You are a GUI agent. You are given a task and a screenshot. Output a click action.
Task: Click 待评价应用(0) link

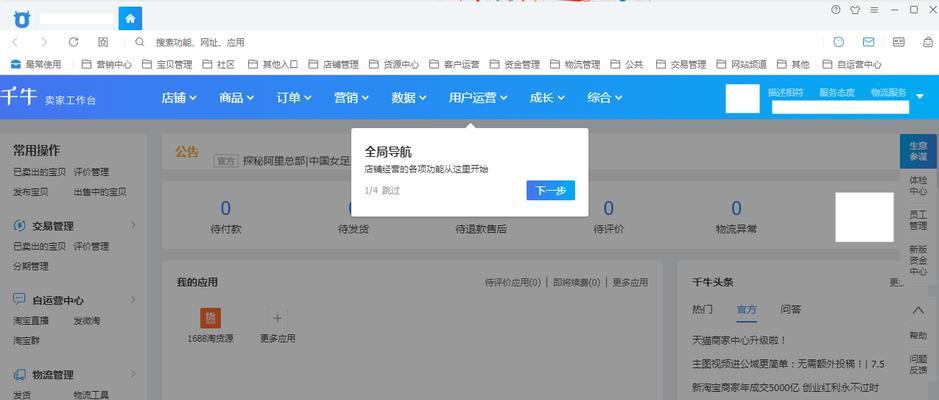coord(513,282)
